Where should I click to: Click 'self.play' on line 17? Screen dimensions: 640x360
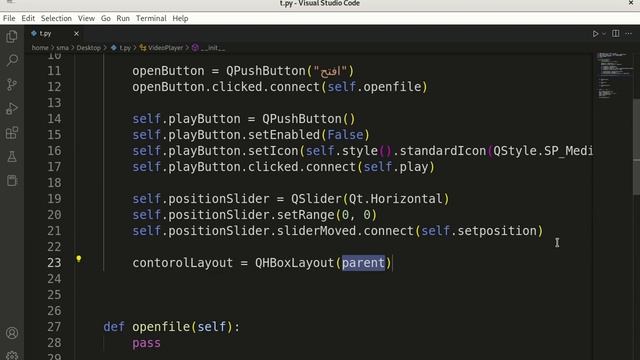(396, 167)
